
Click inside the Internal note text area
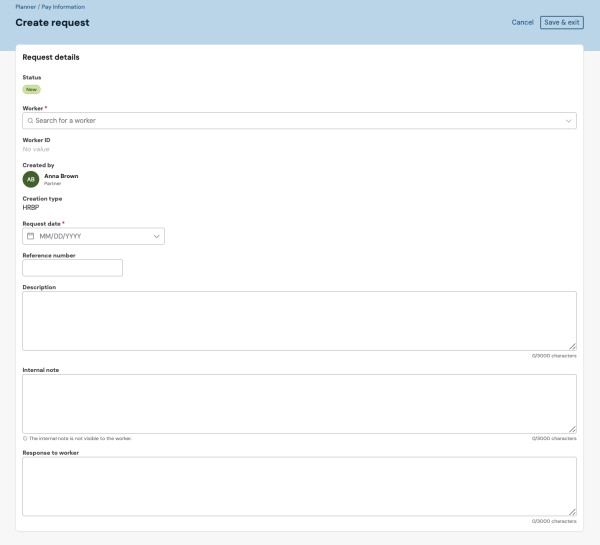[x=298, y=403]
